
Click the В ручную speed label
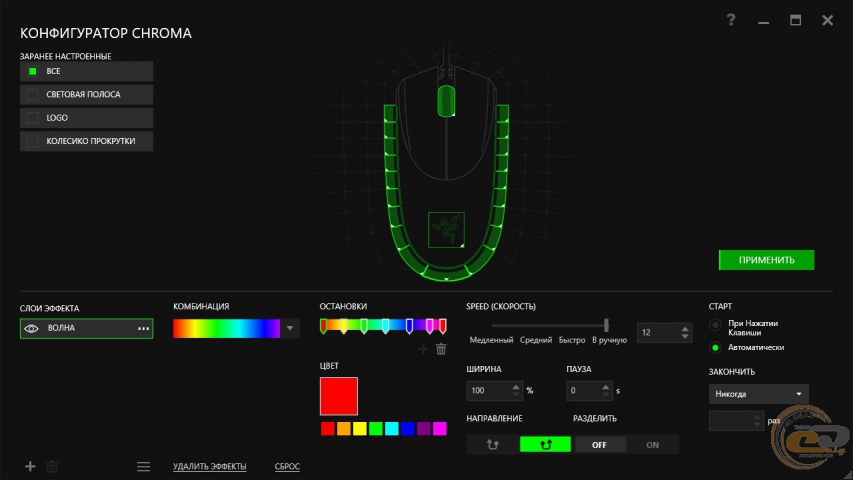tap(609, 340)
